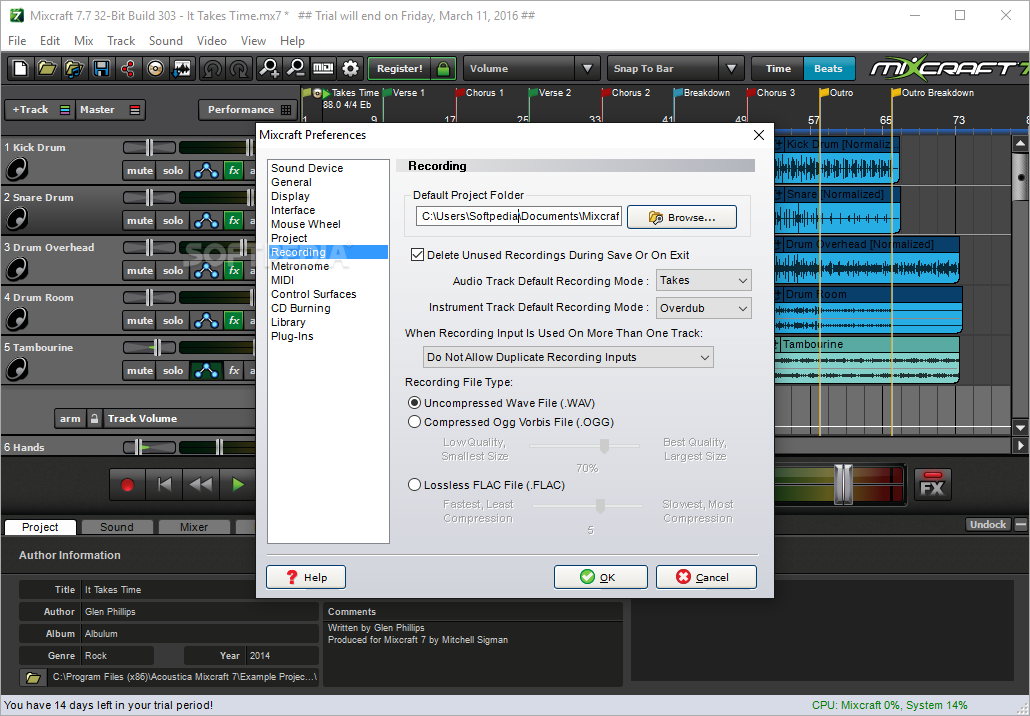The height and width of the screenshot is (716, 1030).
Task: Click the Register! button
Action: click(x=399, y=68)
